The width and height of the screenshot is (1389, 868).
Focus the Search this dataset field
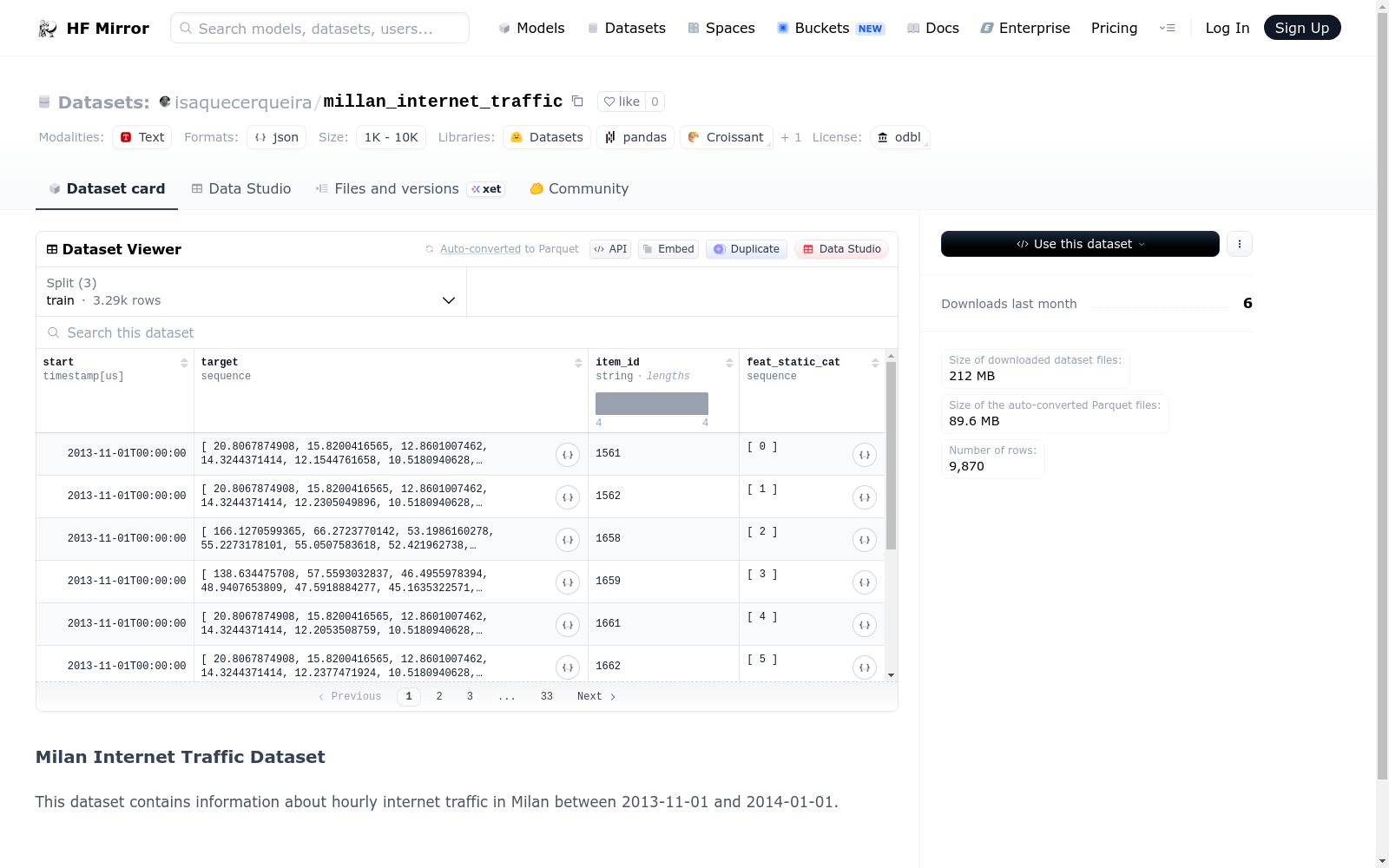(x=467, y=332)
